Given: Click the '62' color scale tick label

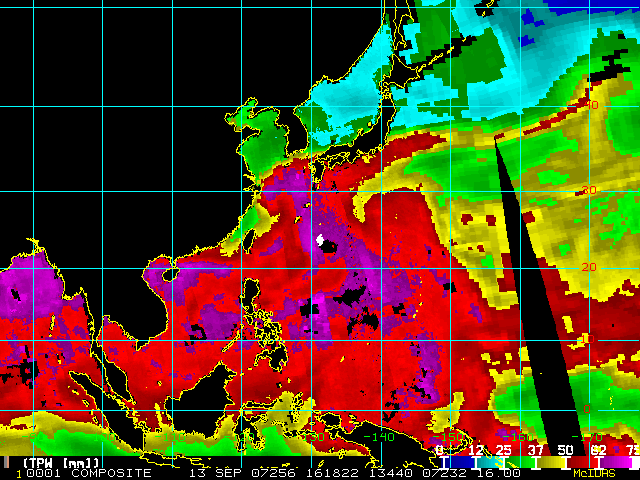Looking at the screenshot, I should click(598, 451).
